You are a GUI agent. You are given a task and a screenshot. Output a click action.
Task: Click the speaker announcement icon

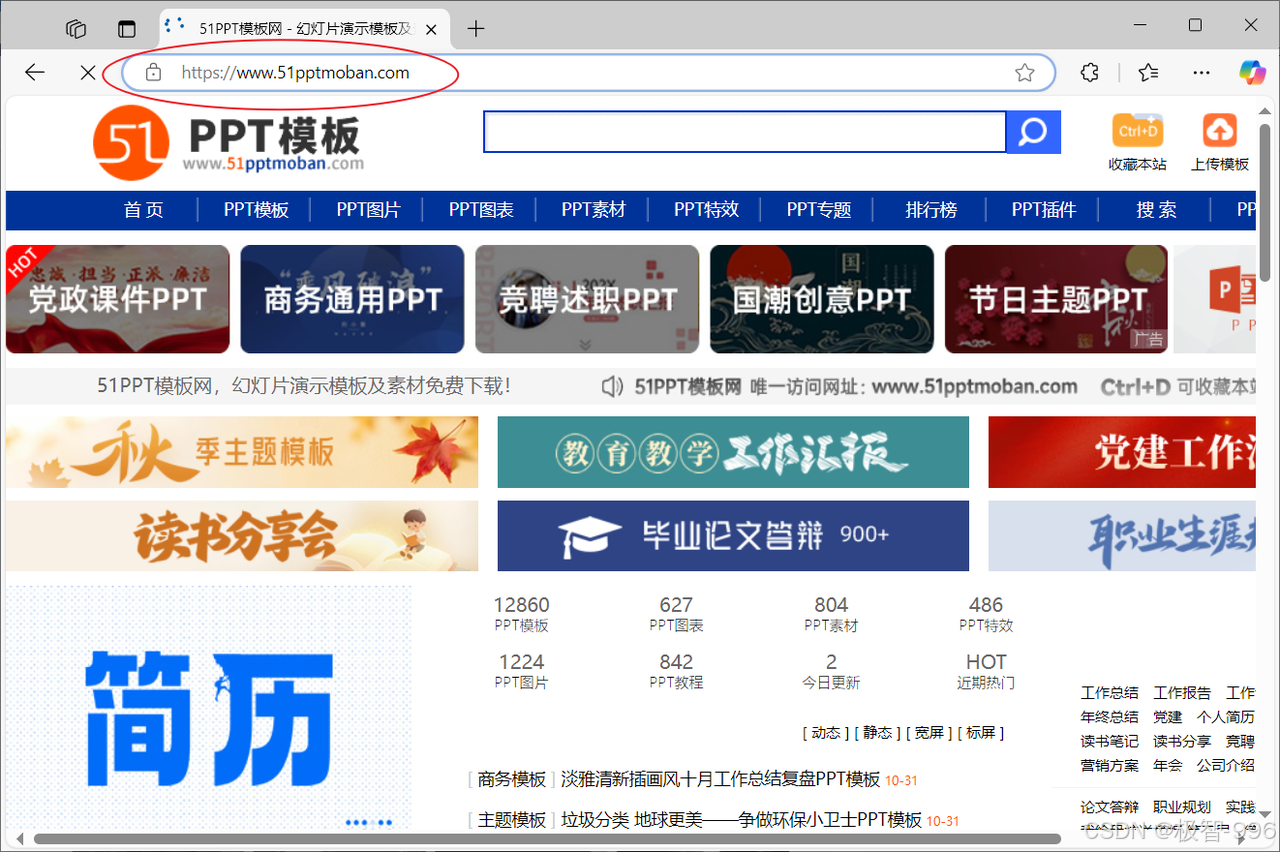pos(612,387)
